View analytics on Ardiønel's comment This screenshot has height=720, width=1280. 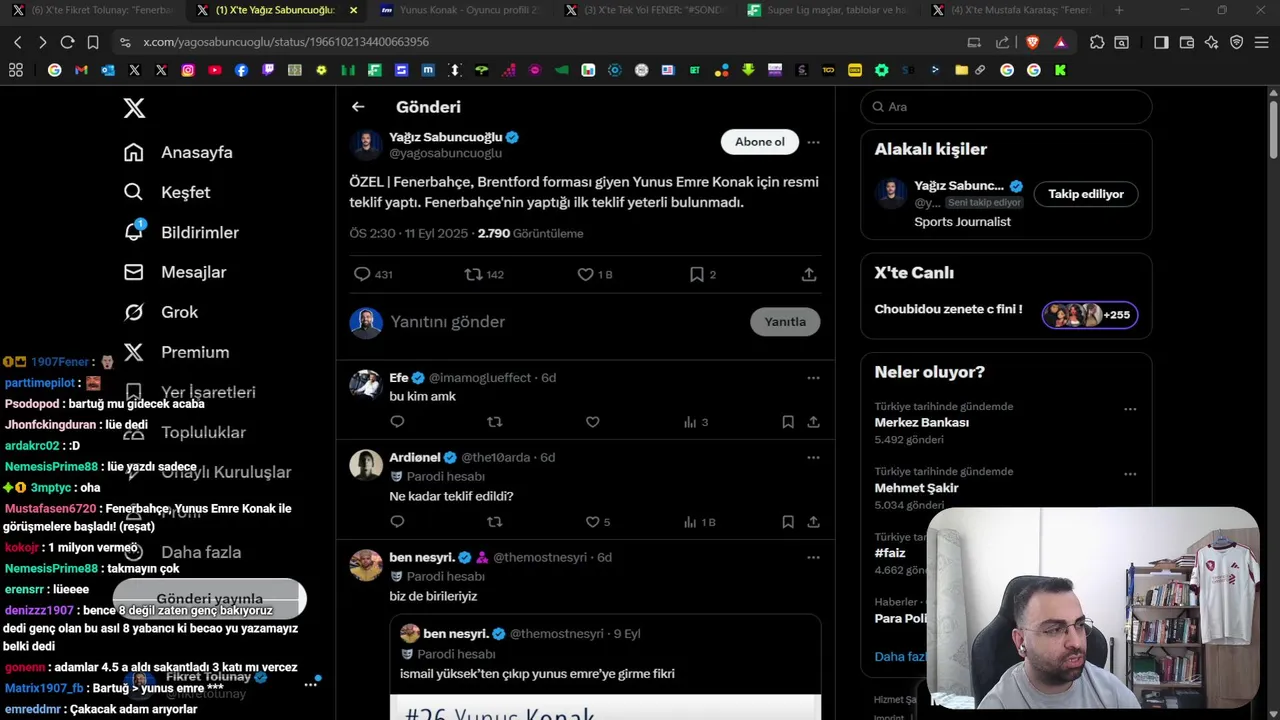(x=699, y=522)
